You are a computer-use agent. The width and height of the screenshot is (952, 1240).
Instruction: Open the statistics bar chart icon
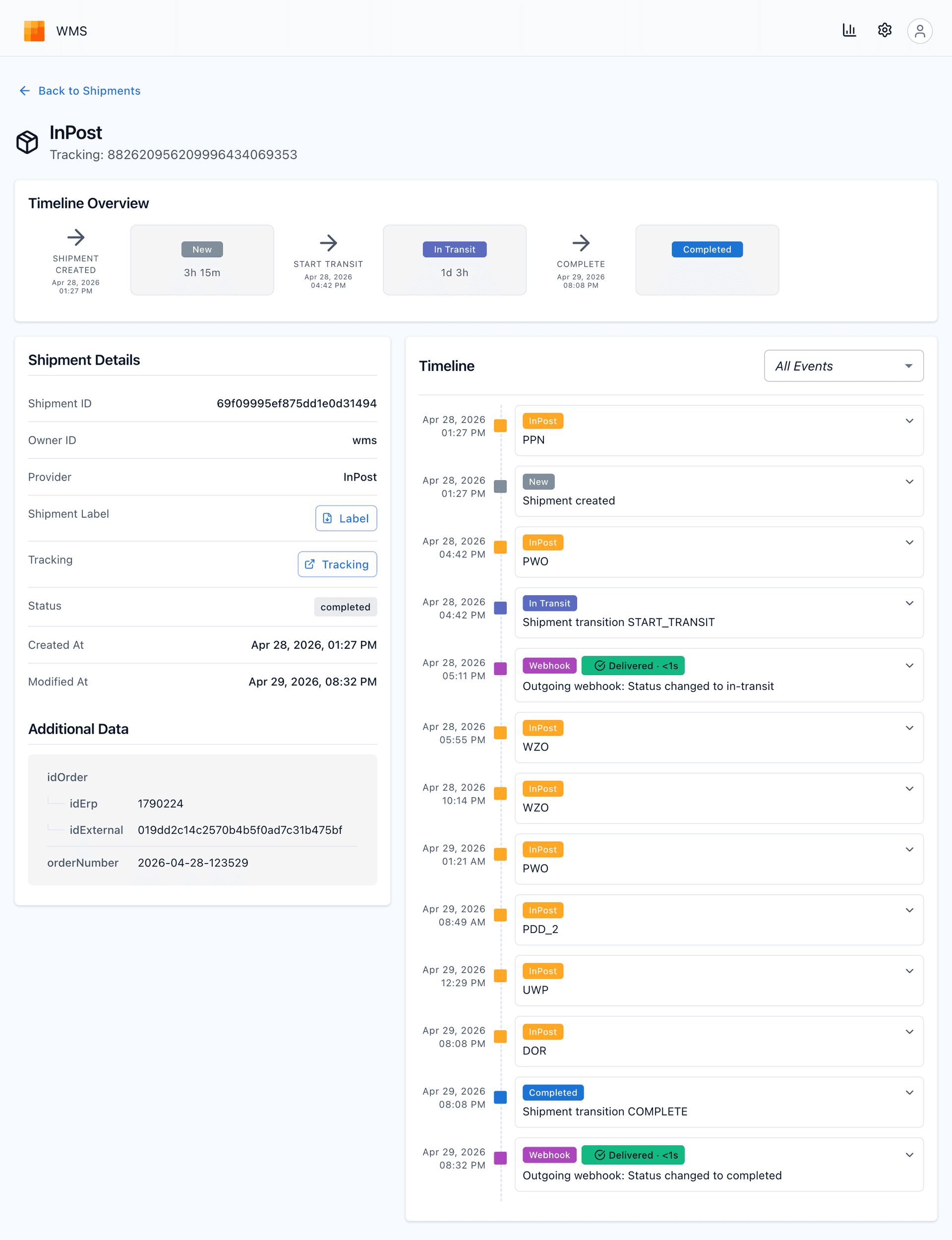tap(849, 30)
